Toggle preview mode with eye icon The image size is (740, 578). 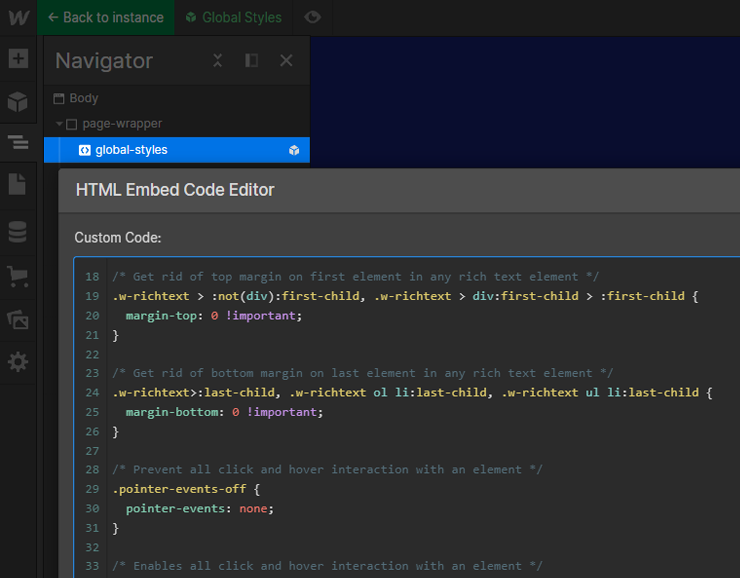pyautogui.click(x=313, y=17)
